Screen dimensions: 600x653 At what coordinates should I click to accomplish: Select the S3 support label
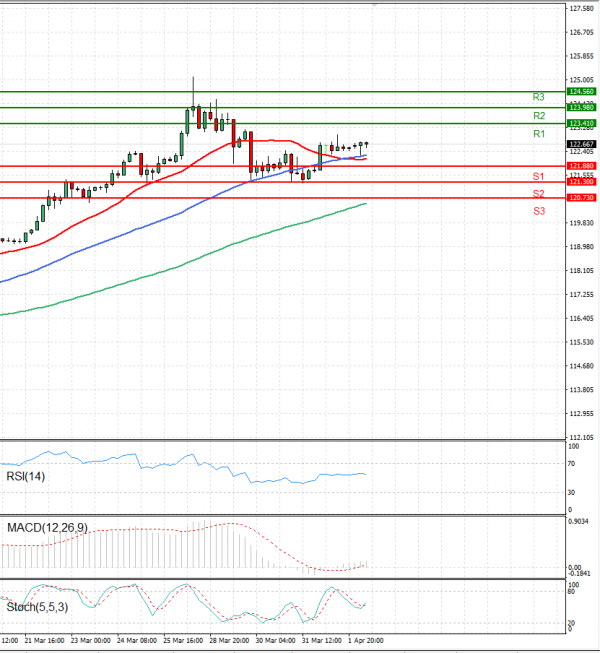[x=538, y=211]
